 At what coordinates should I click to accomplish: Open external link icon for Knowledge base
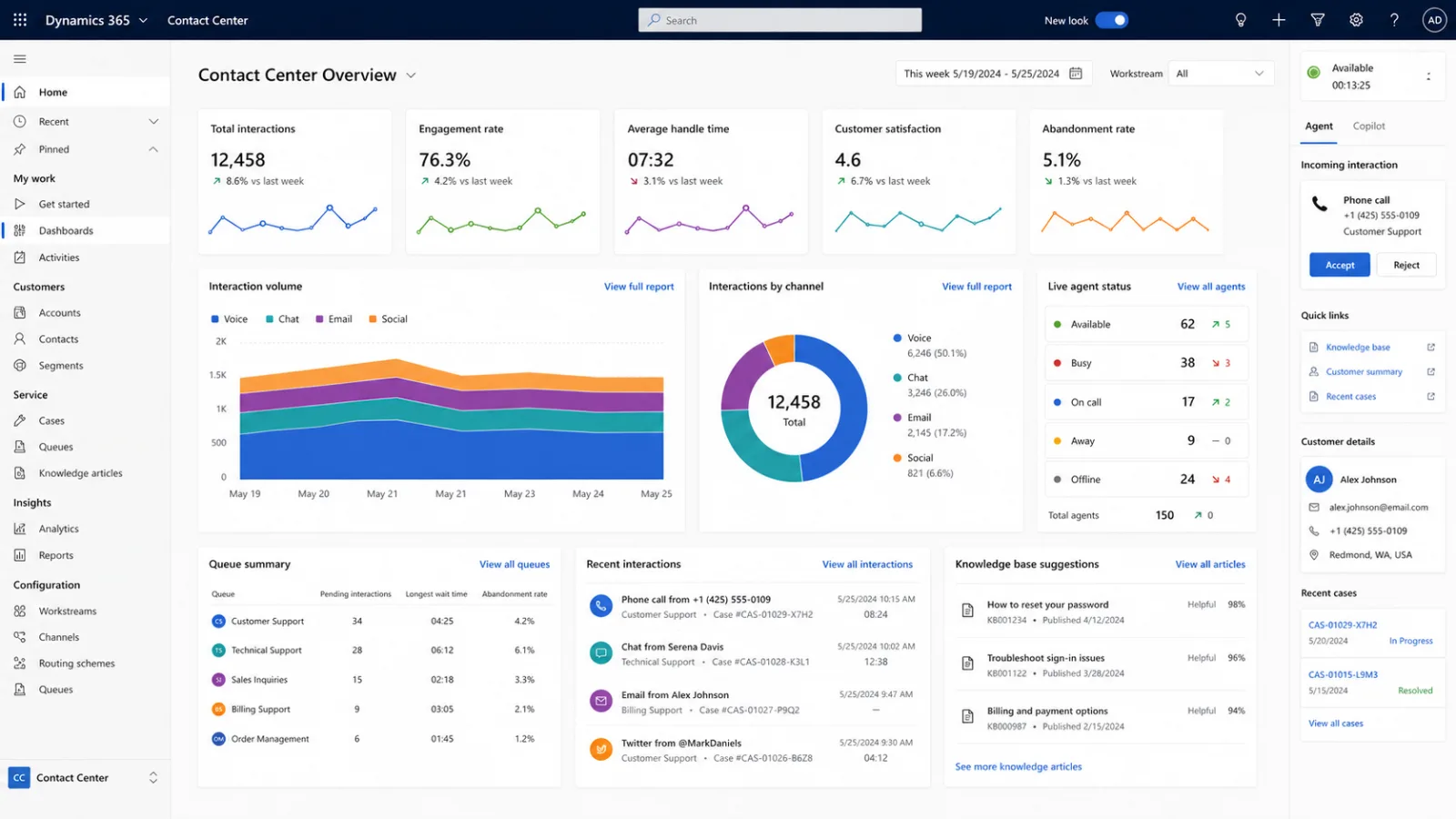tap(1431, 348)
